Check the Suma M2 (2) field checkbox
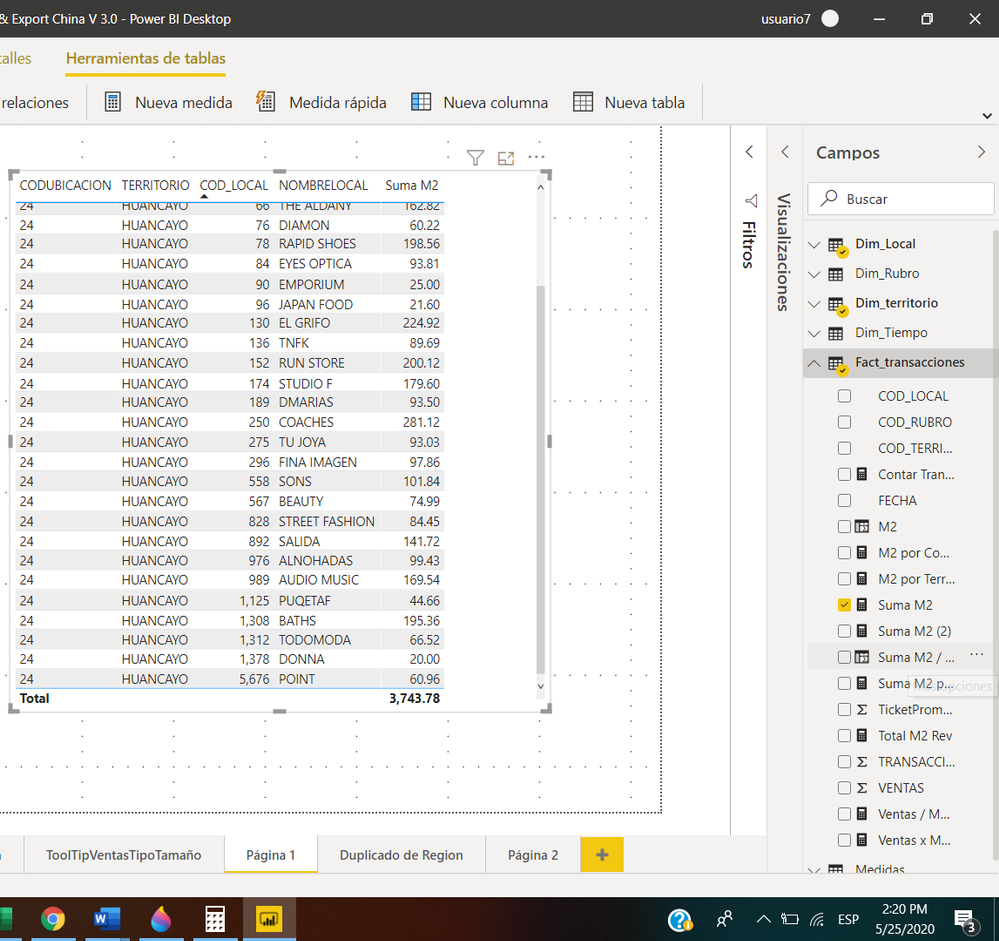The height and width of the screenshot is (941, 999). tap(844, 631)
